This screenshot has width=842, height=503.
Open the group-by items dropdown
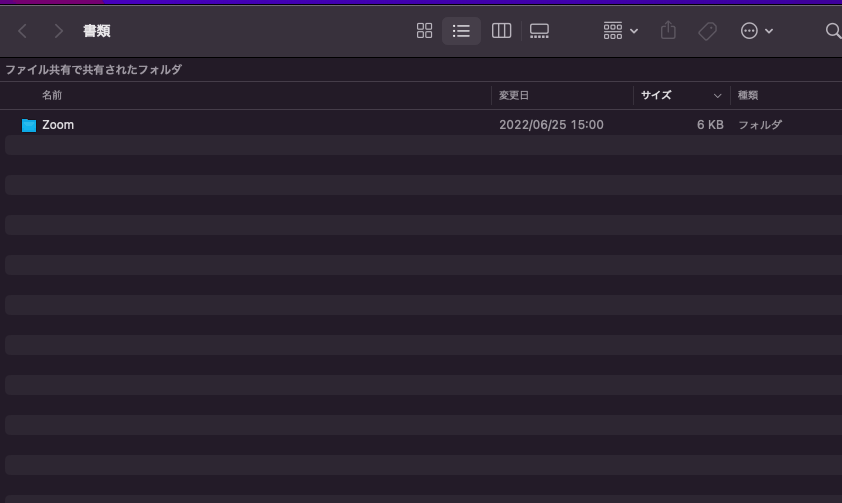coord(620,31)
